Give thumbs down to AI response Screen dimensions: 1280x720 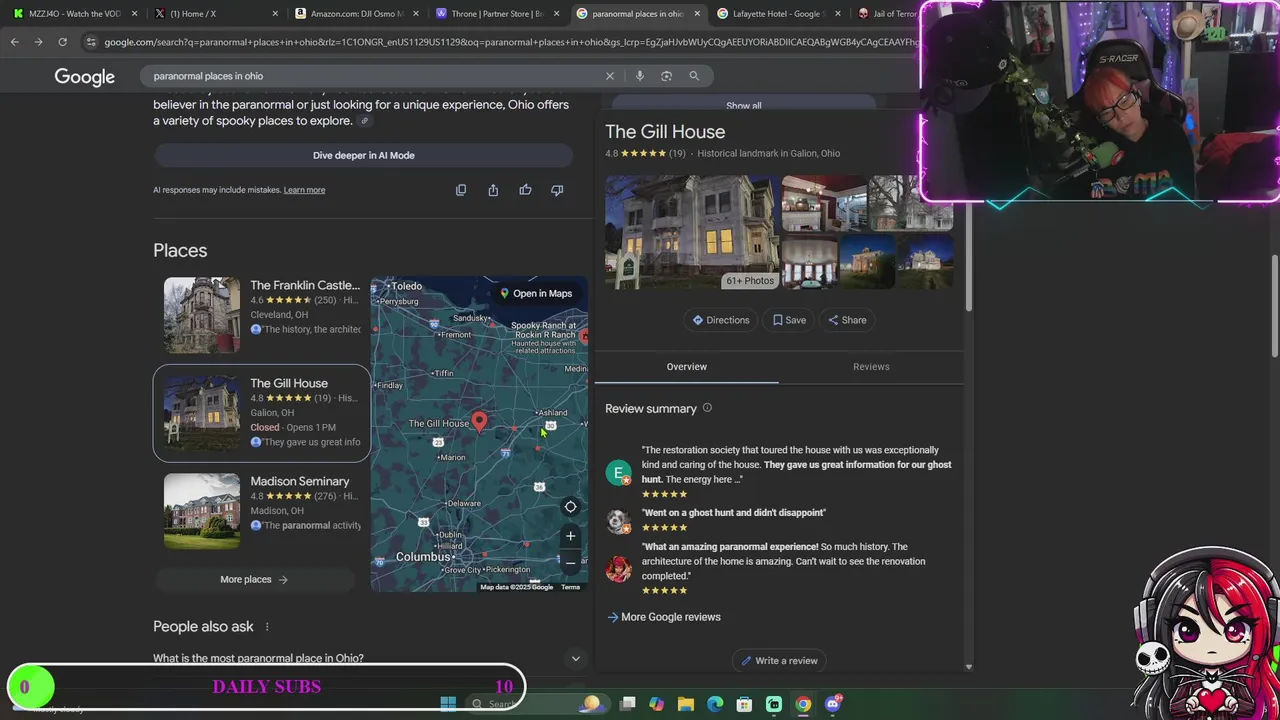coord(557,190)
